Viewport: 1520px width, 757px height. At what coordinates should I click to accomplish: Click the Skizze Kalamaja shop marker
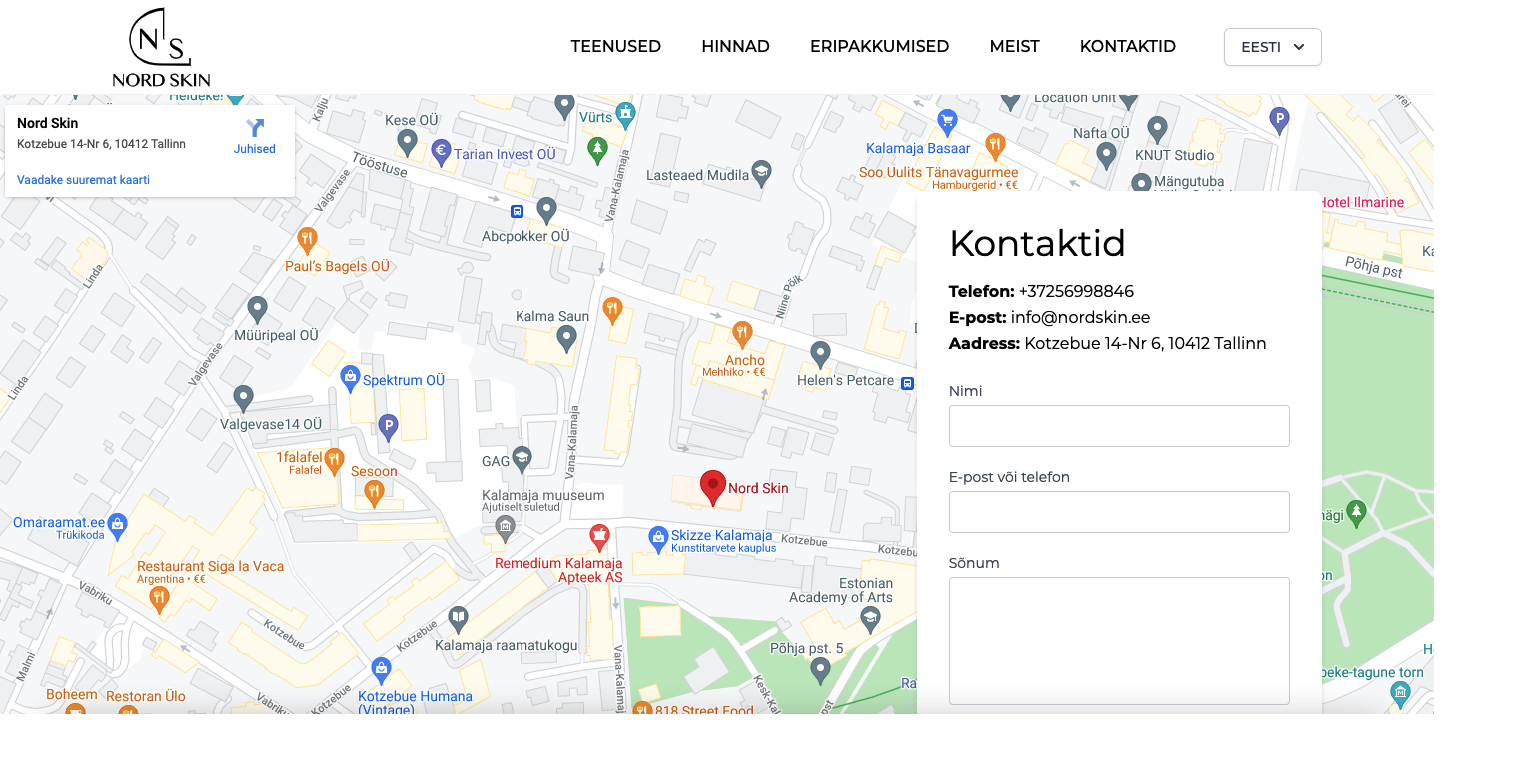[x=658, y=538]
